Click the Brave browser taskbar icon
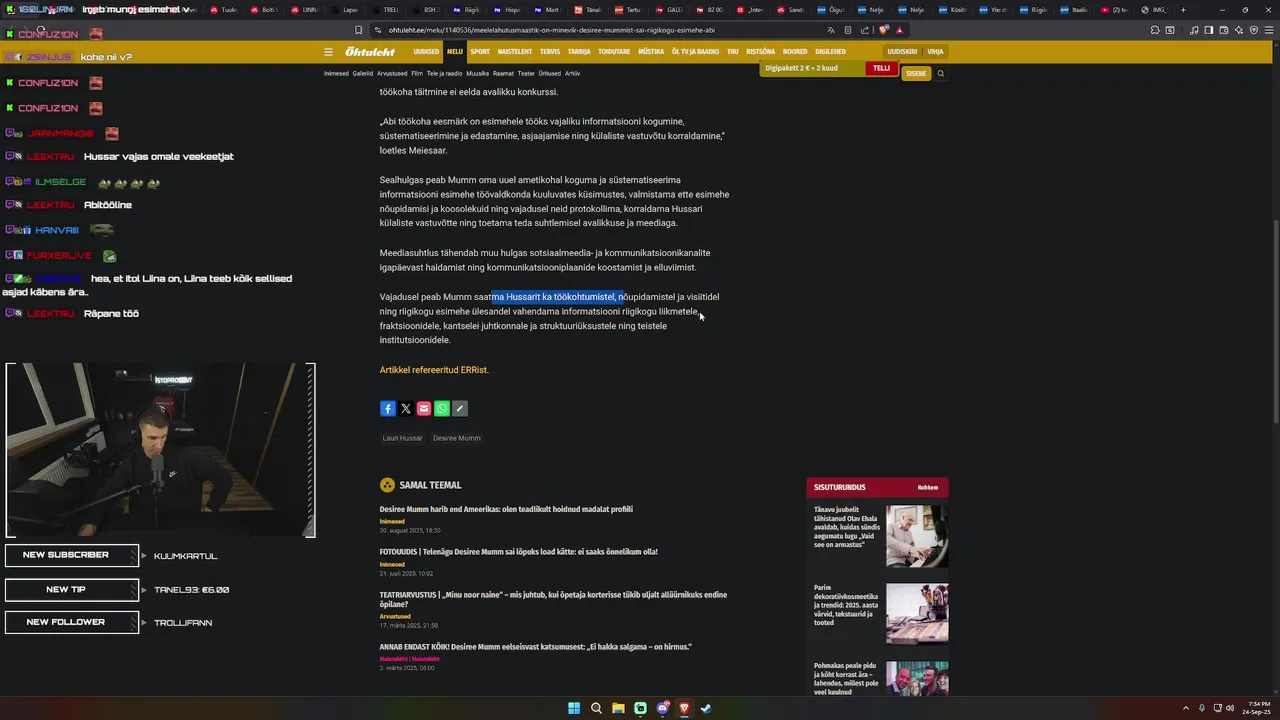The image size is (1280, 720). (x=684, y=708)
